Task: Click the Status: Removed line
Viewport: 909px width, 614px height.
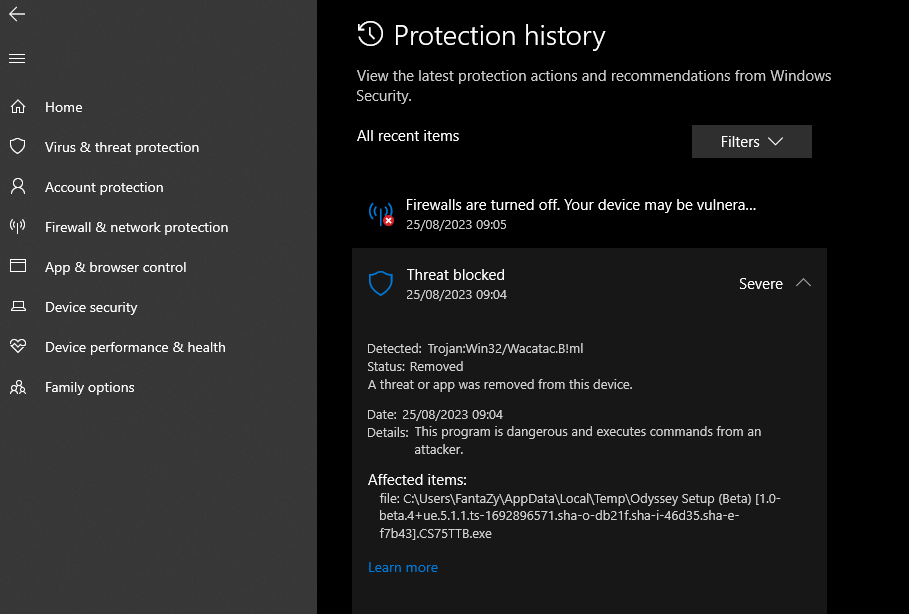Action: 415,366
